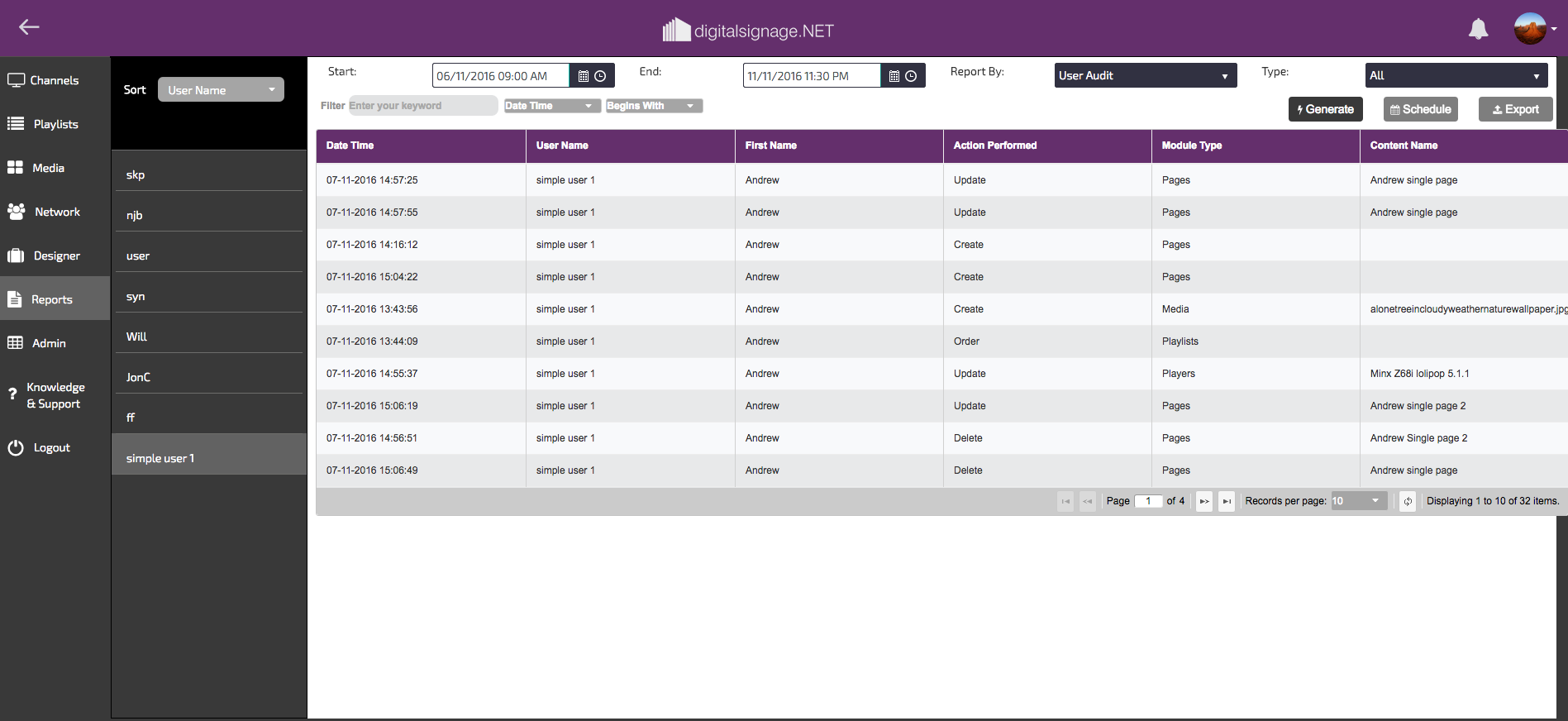The width and height of the screenshot is (1568, 721).
Task: Click the Order action cell
Action: (x=1047, y=341)
